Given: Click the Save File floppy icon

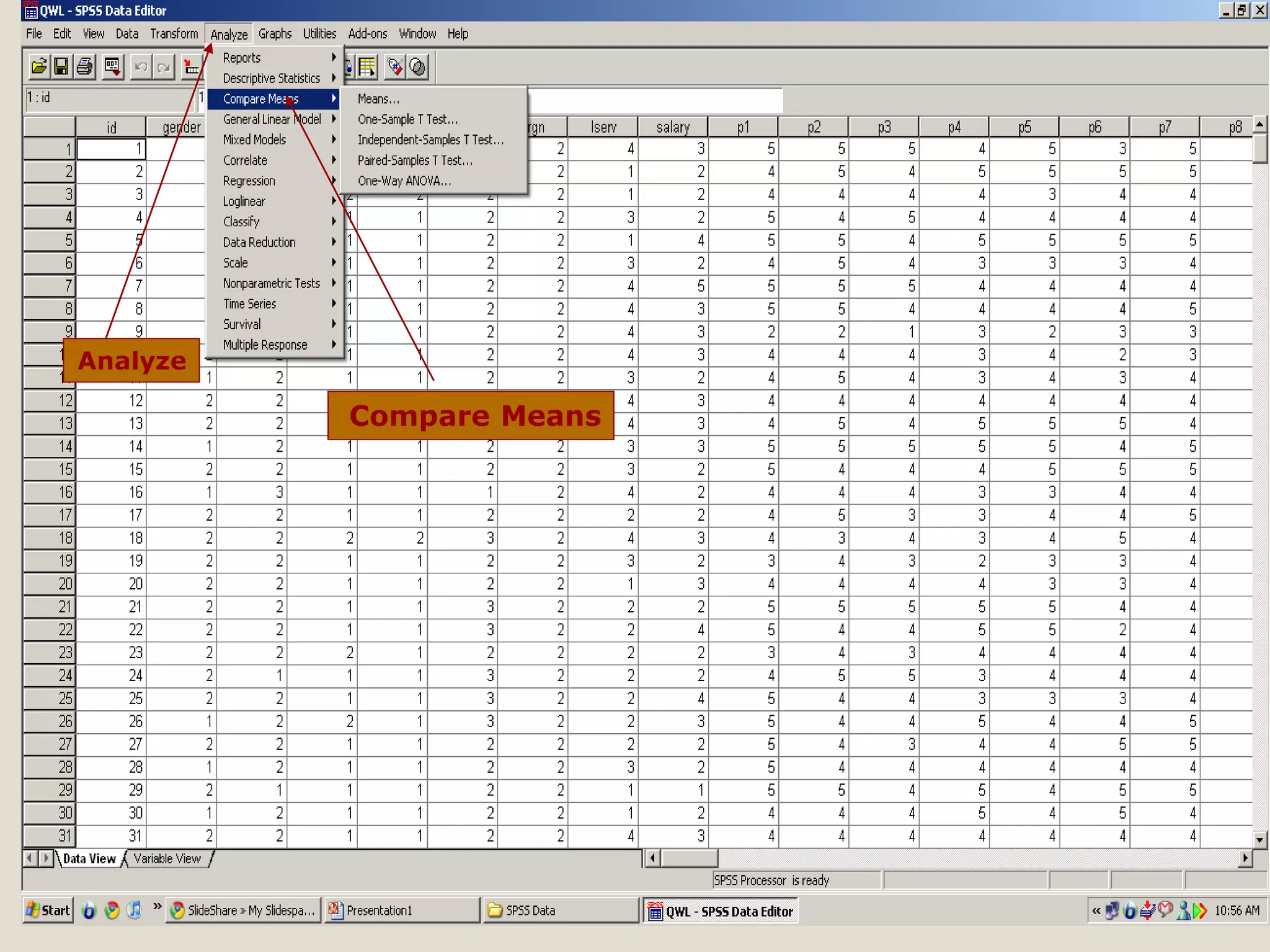Looking at the screenshot, I should pyautogui.click(x=61, y=66).
